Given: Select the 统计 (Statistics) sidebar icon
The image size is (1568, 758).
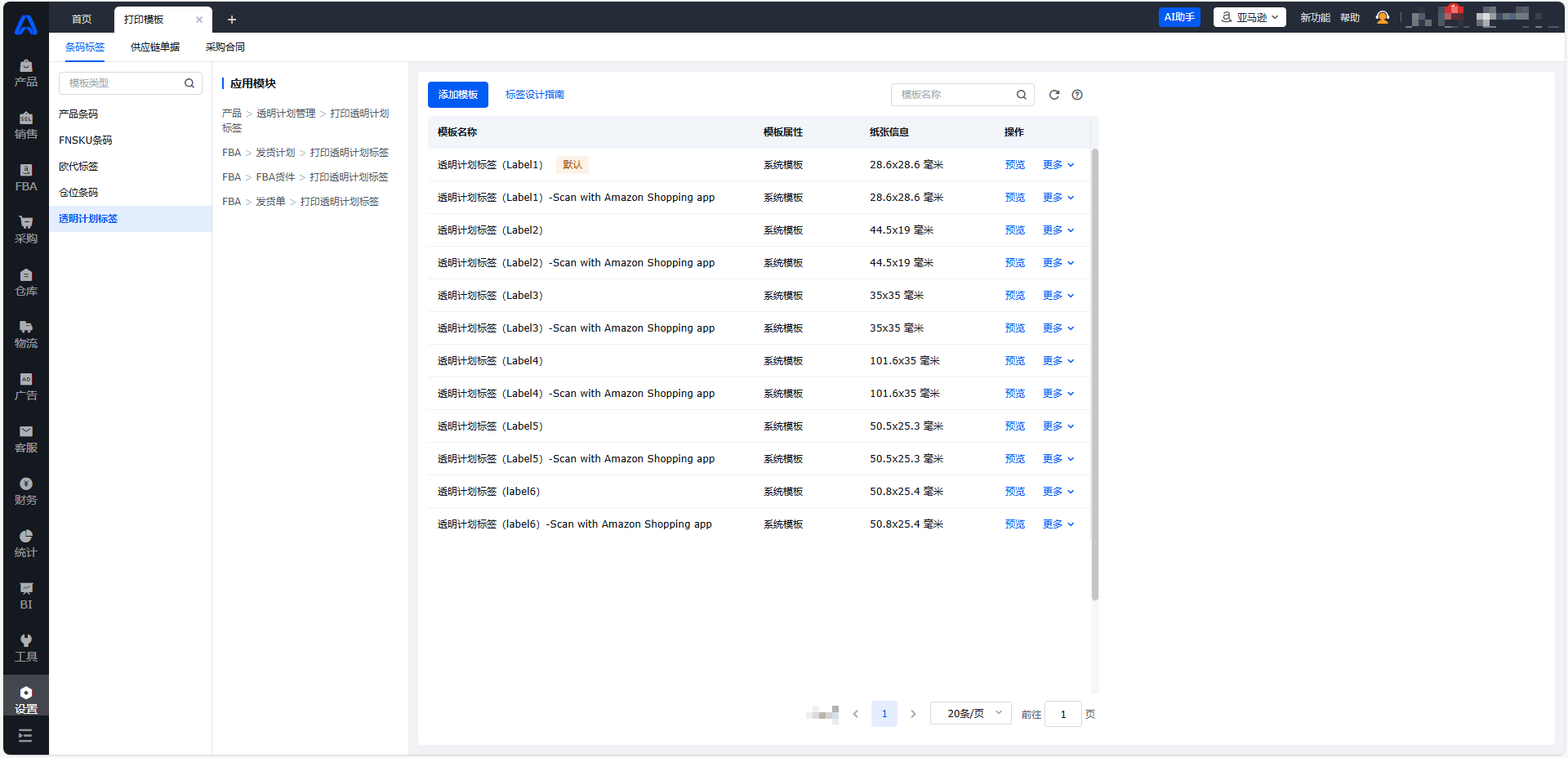Looking at the screenshot, I should (x=26, y=543).
